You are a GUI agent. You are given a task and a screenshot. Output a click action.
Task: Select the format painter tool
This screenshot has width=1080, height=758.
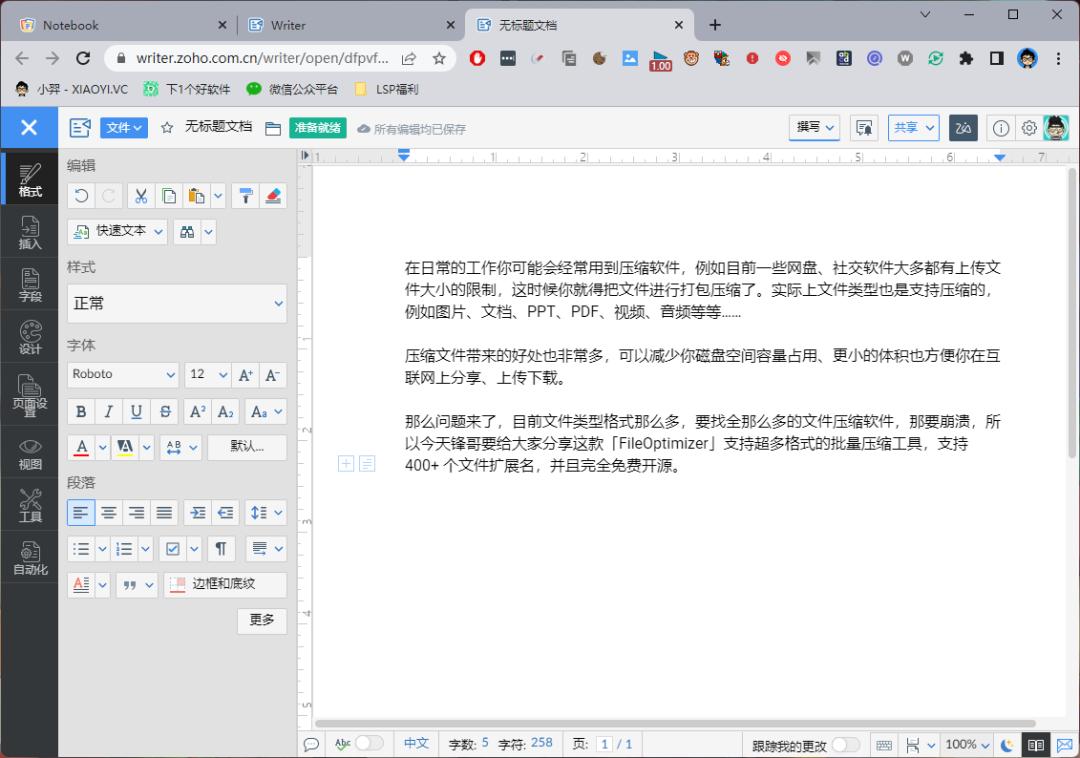tap(246, 195)
